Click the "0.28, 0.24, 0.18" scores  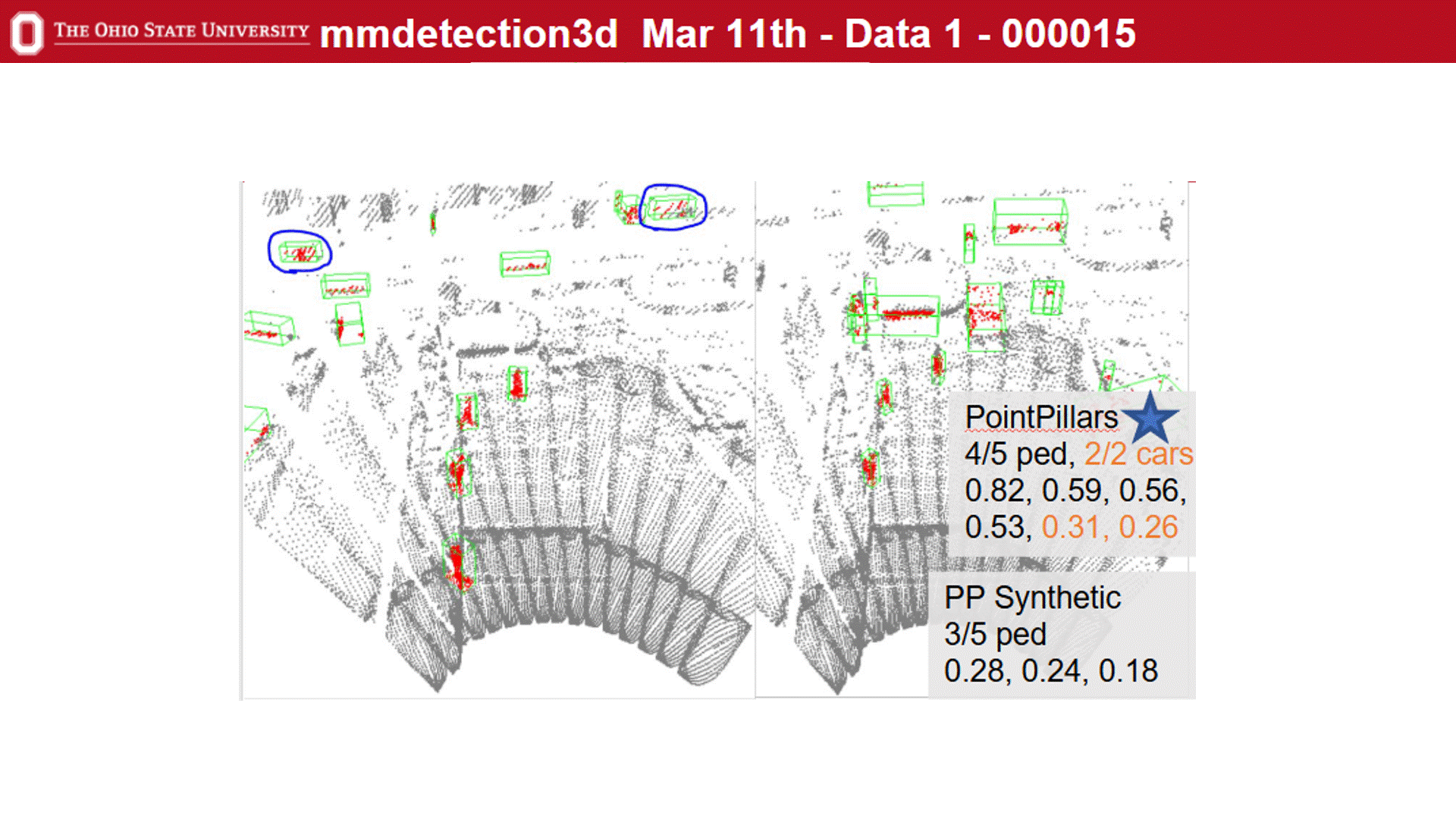1050,670
